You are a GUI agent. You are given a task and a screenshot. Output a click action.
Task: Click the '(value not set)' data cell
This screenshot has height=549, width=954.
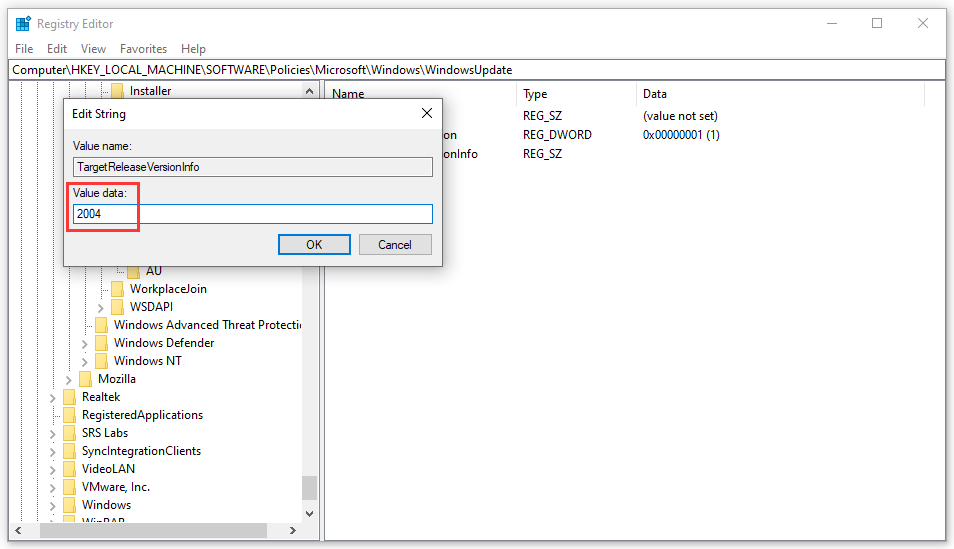[680, 116]
